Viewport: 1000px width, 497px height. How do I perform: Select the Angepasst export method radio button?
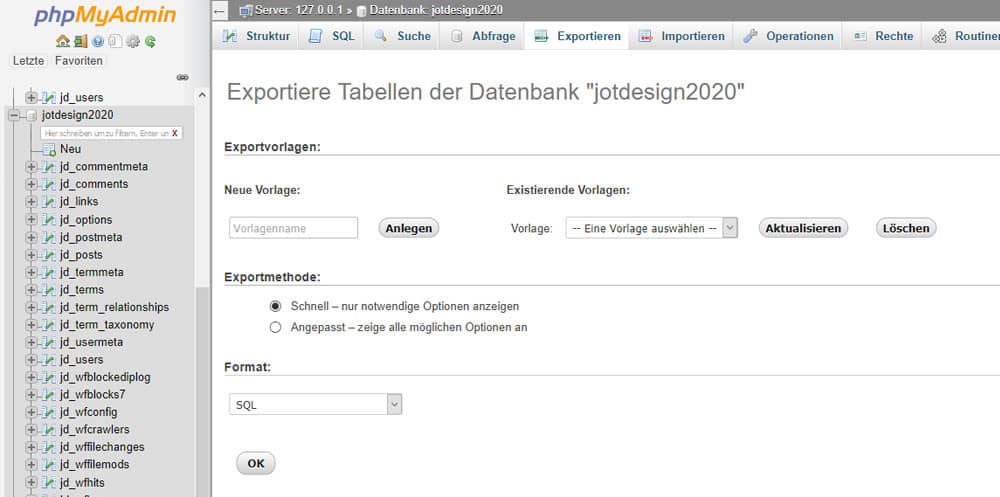276,327
